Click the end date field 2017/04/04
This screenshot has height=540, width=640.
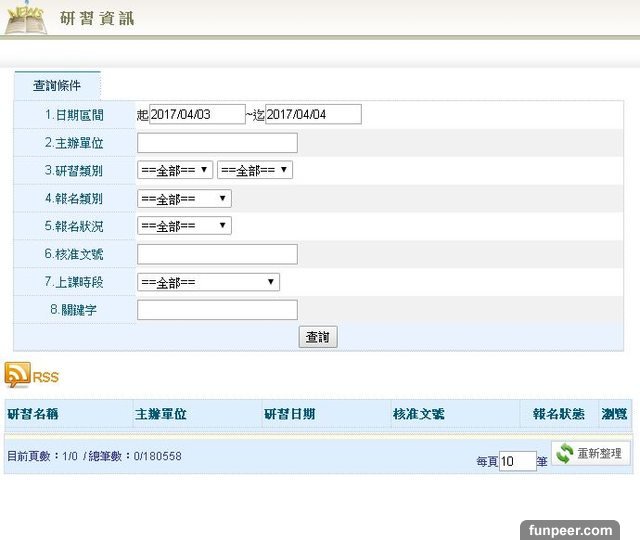(312, 115)
